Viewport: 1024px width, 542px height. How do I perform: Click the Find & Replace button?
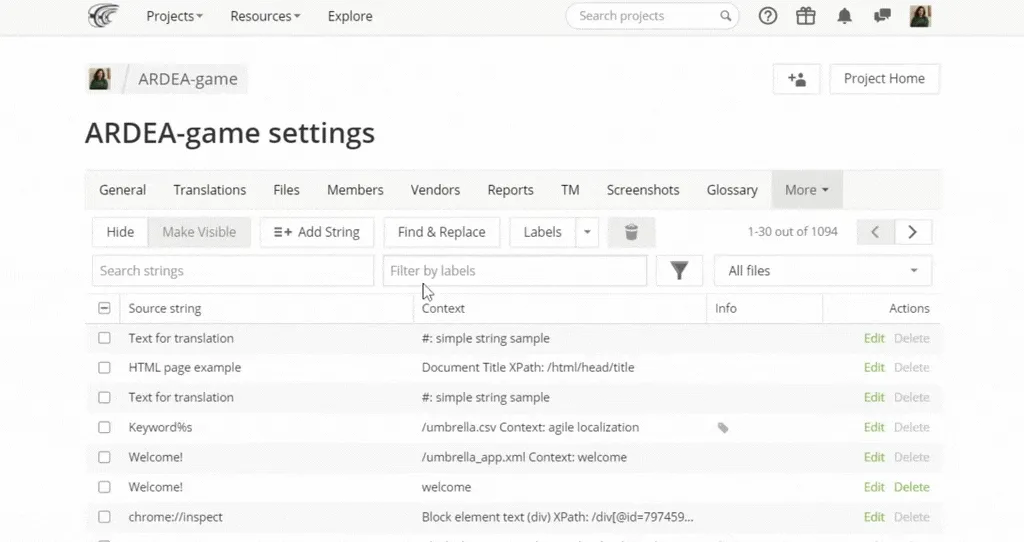[x=441, y=232]
